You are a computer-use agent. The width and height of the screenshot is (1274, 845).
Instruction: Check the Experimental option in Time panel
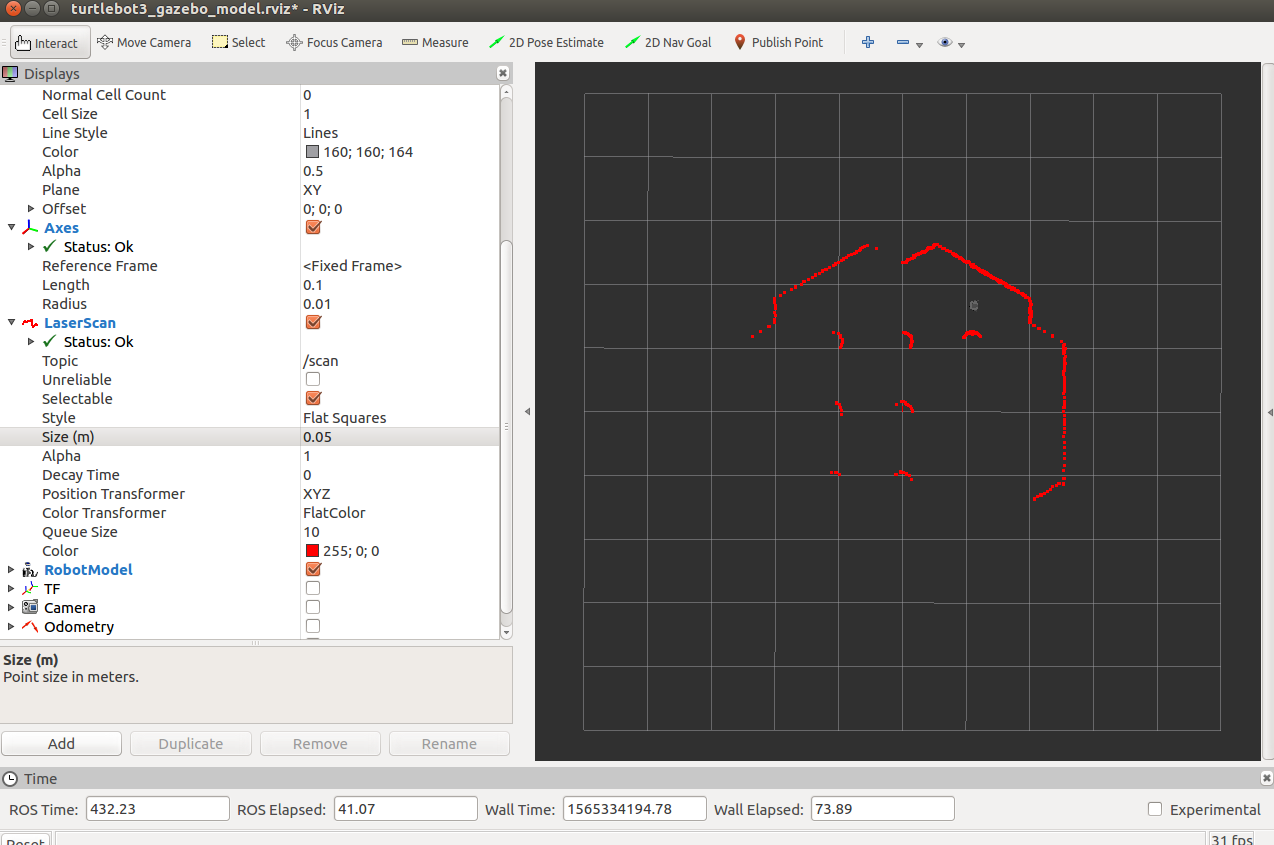pos(1155,809)
